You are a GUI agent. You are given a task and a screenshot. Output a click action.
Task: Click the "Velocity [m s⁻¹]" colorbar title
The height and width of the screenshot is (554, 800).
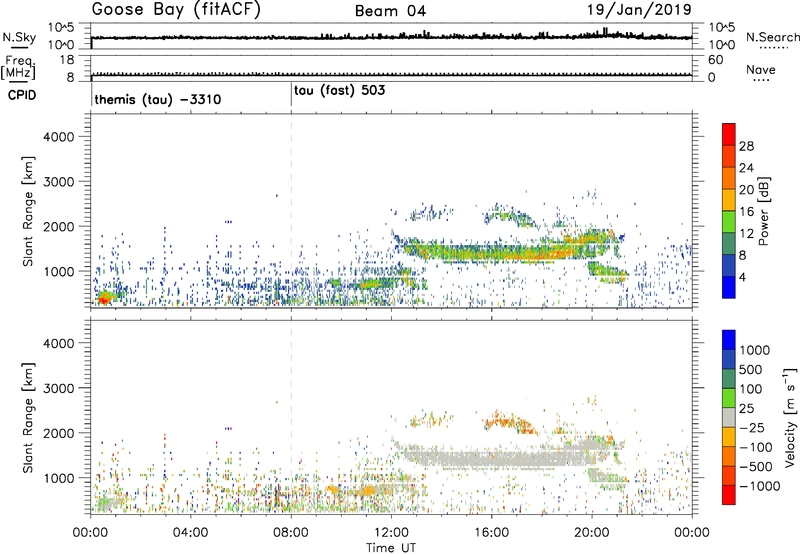tap(790, 417)
